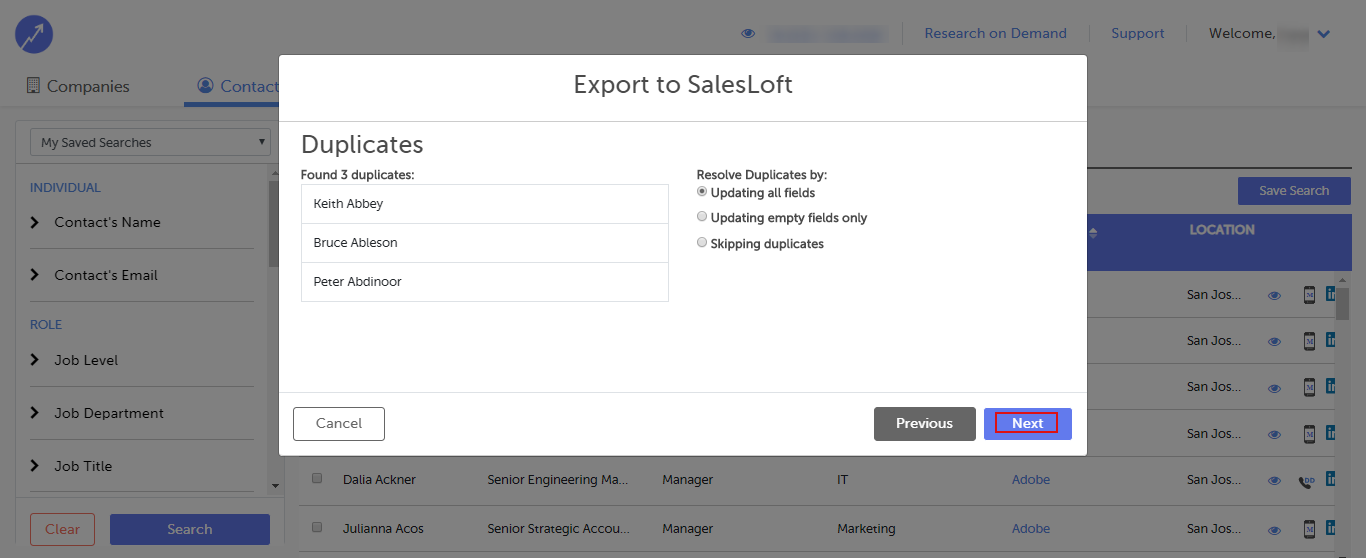This screenshot has width=1366, height=558.
Task: Click the duplicate entry Bruce Ableson
Action: pyautogui.click(x=485, y=243)
